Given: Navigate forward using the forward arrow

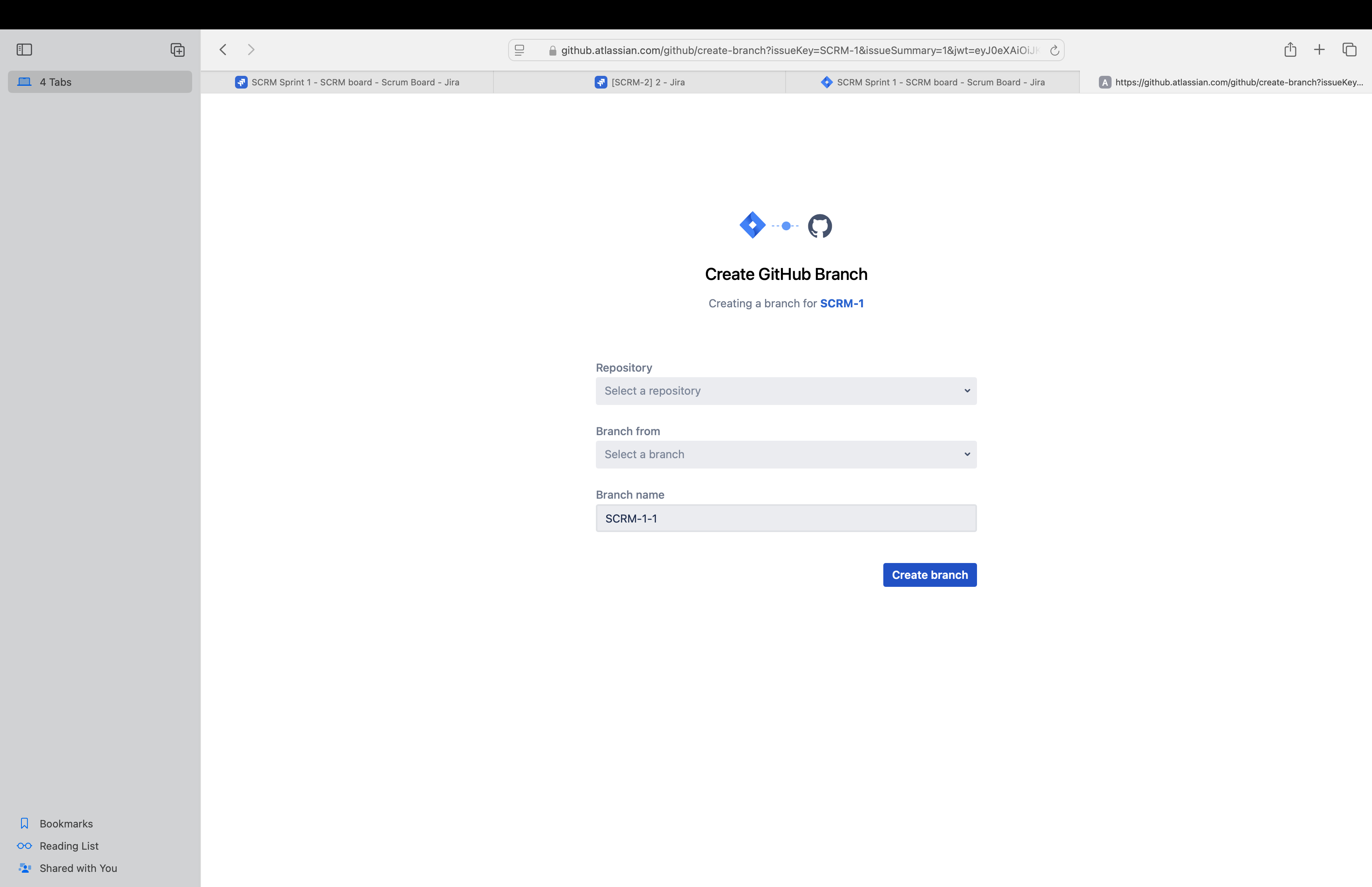Looking at the screenshot, I should [x=252, y=50].
